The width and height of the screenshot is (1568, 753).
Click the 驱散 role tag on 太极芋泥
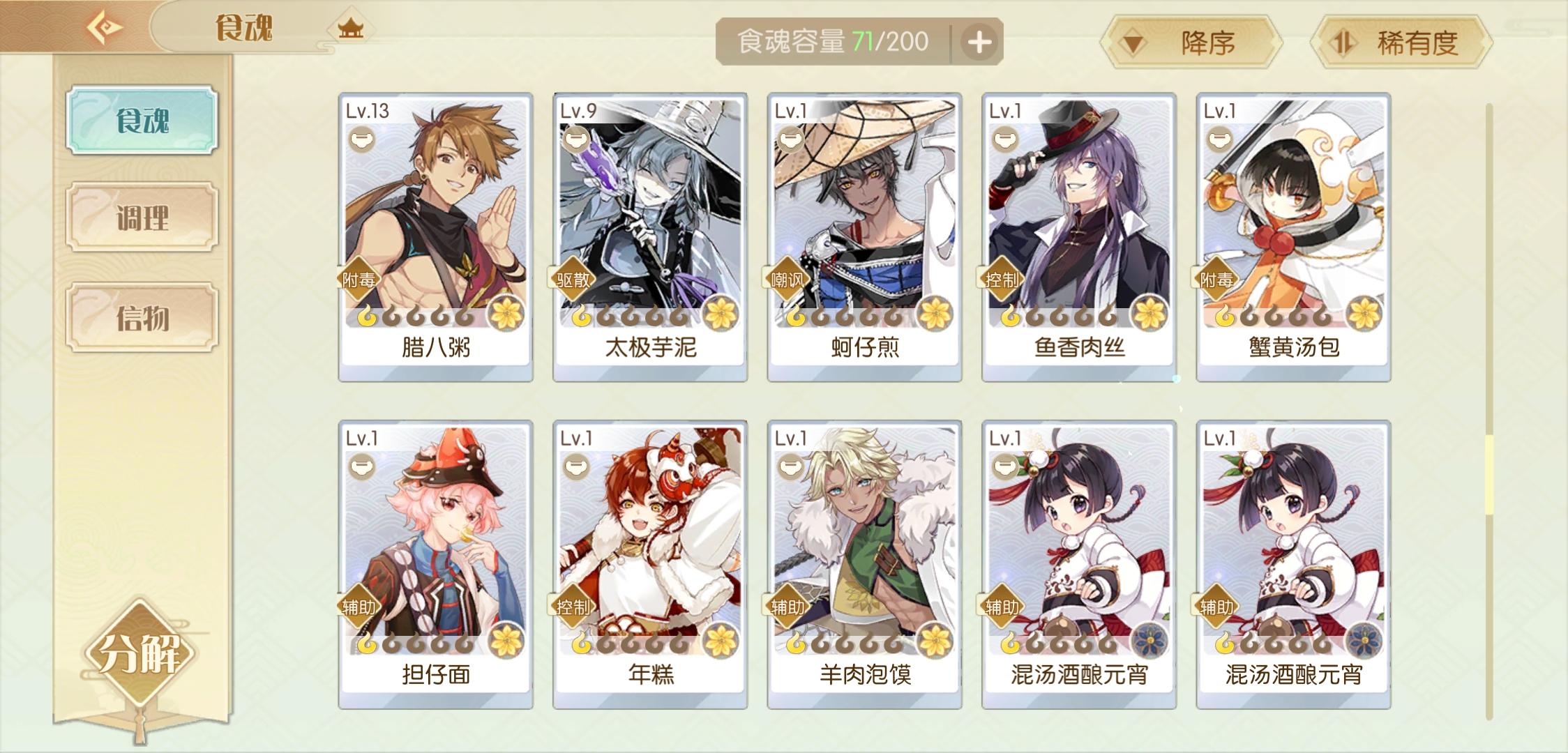pyautogui.click(x=573, y=280)
